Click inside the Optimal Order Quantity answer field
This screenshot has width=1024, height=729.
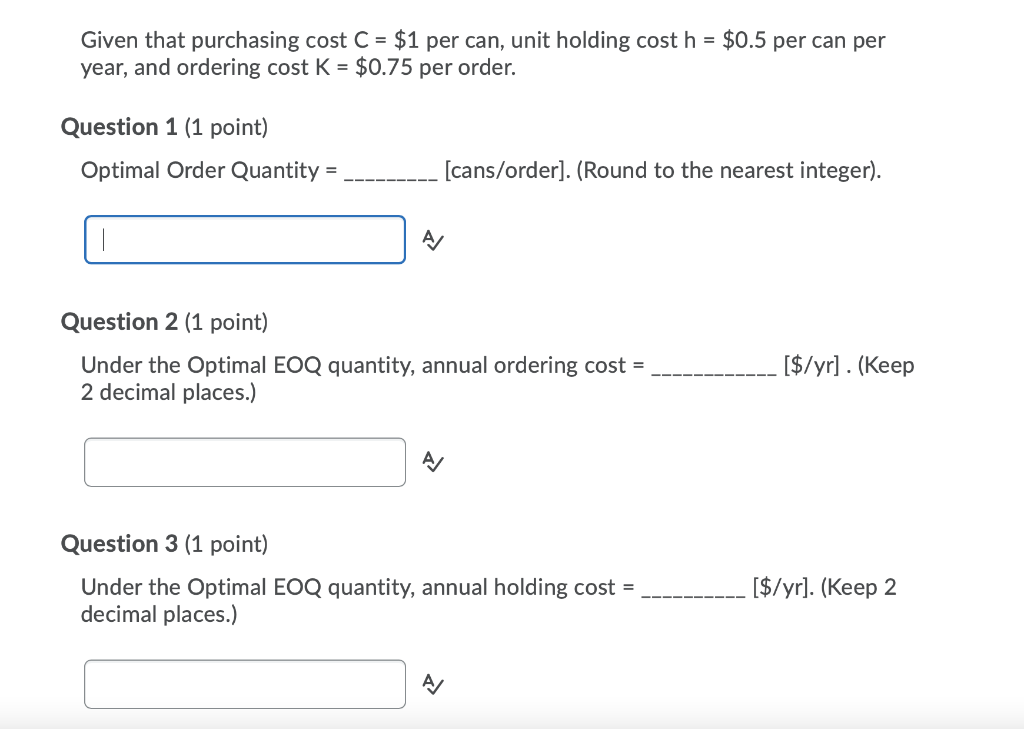pyautogui.click(x=244, y=240)
